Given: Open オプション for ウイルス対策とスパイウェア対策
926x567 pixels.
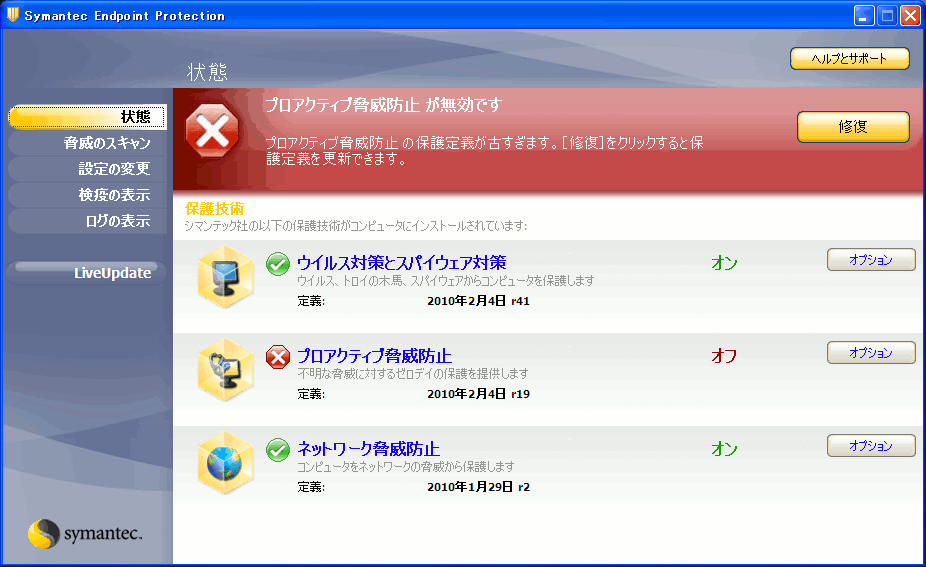Looking at the screenshot, I should tap(871, 260).
